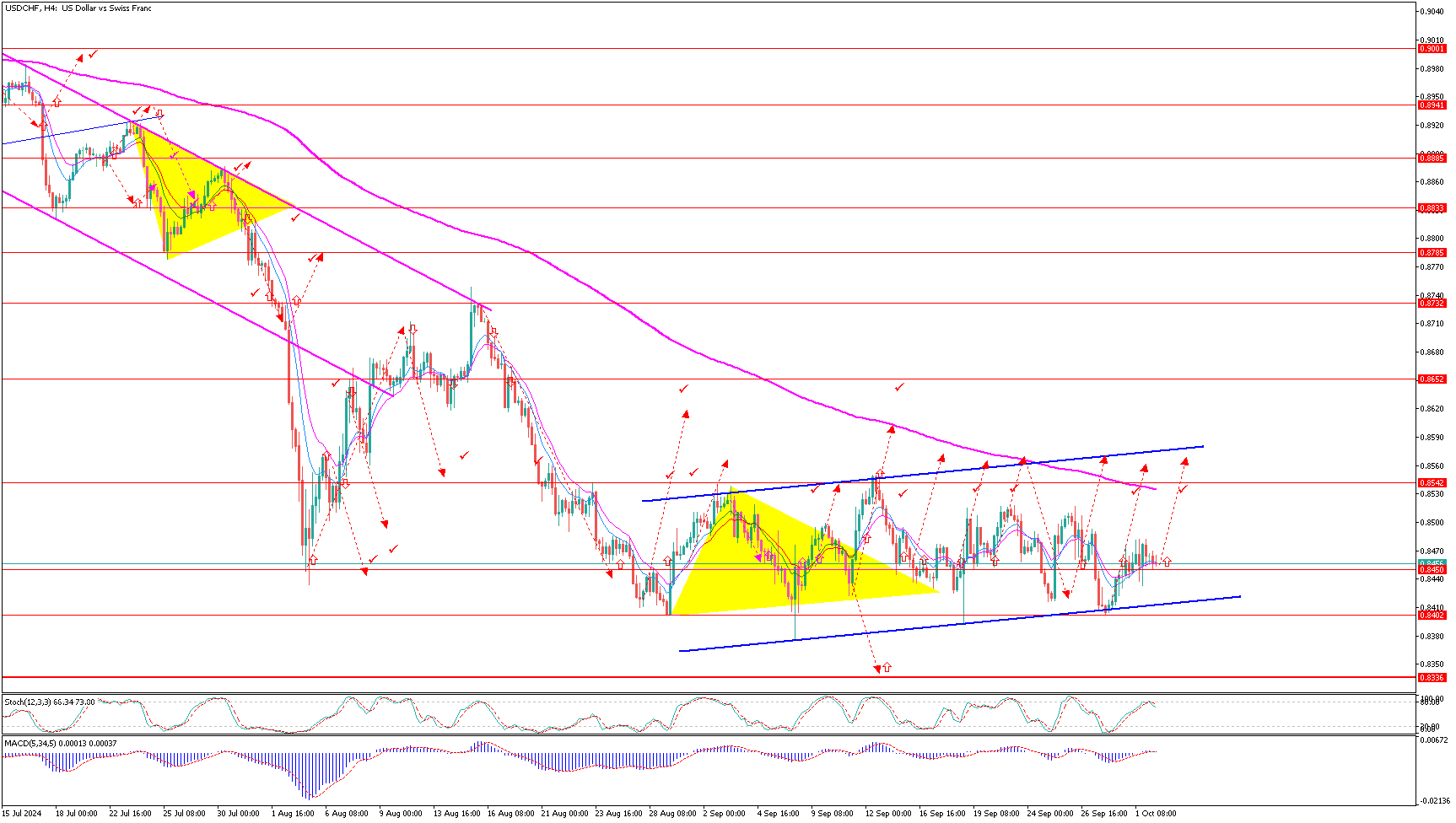The width and height of the screenshot is (1456, 823).
Task: Click the 19 Sep 08:00 time label
Action: (996, 814)
